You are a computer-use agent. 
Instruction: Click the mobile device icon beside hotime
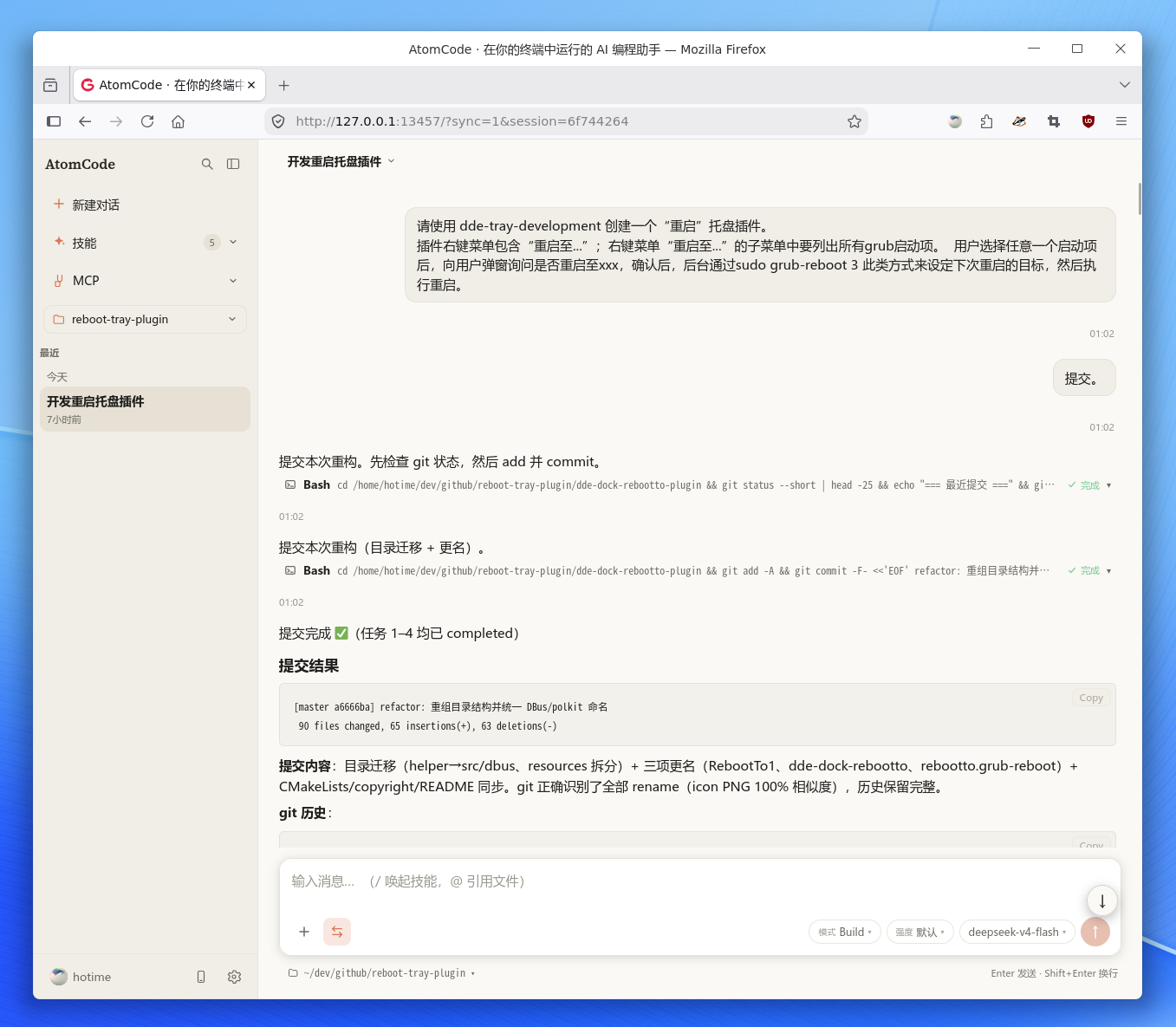coord(201,977)
